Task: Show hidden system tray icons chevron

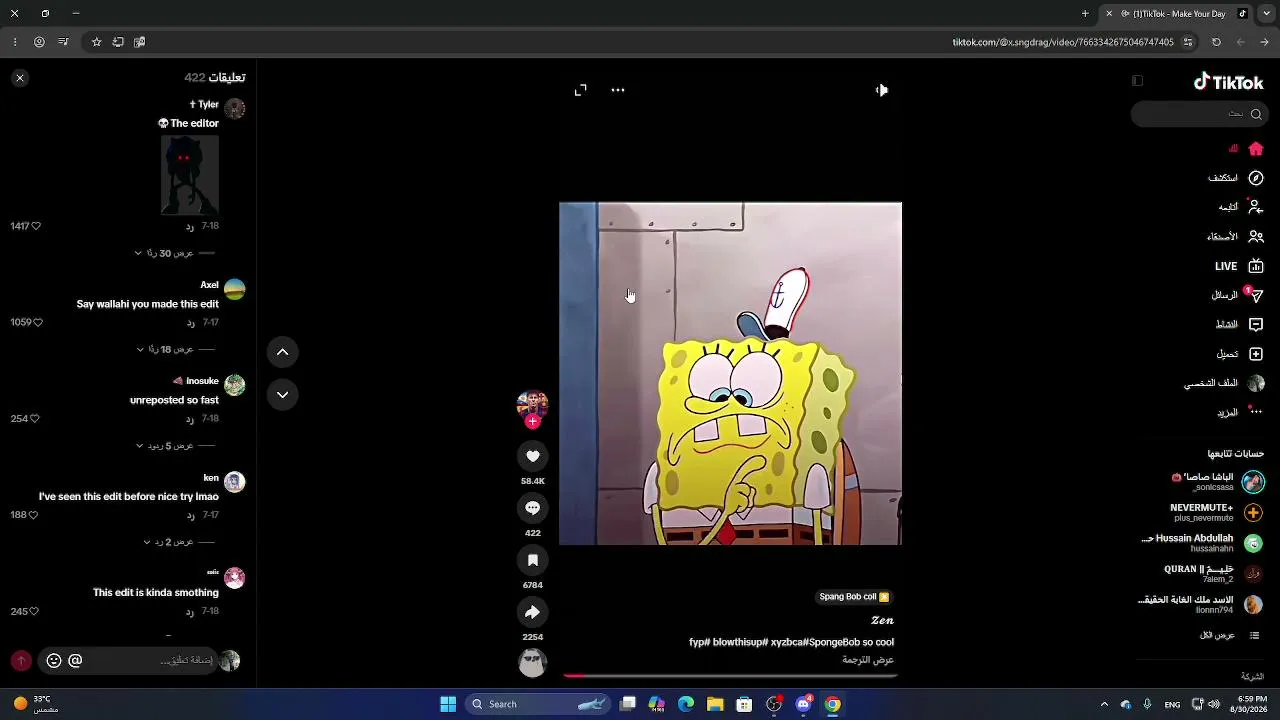Action: [x=1104, y=704]
